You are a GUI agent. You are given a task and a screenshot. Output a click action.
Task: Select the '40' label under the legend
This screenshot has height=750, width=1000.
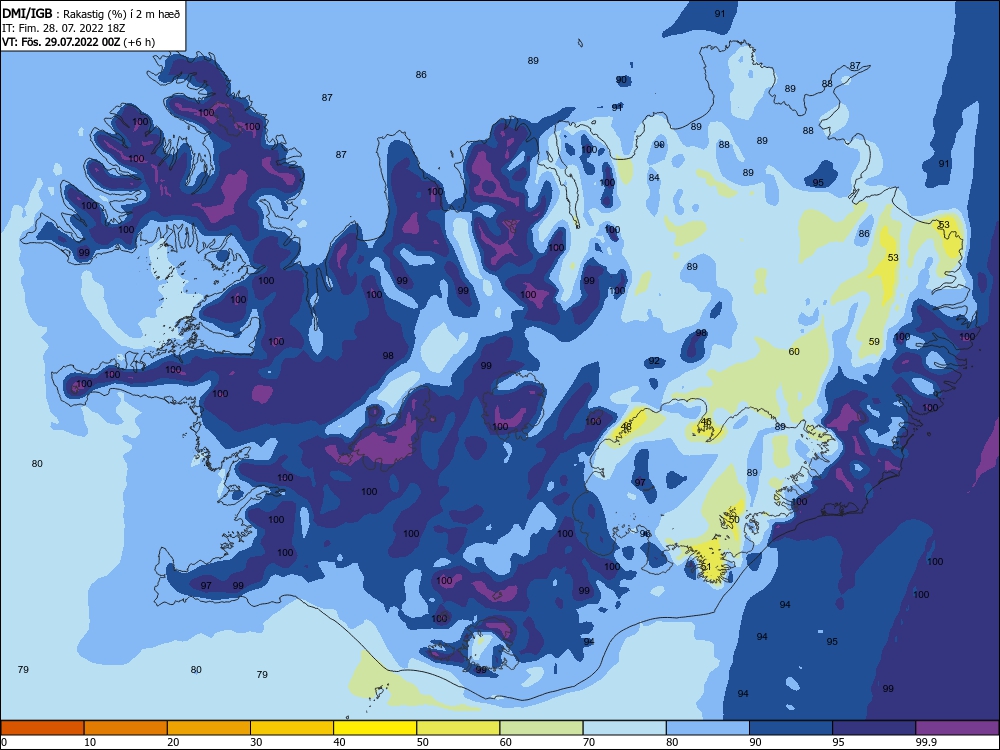tap(339, 742)
